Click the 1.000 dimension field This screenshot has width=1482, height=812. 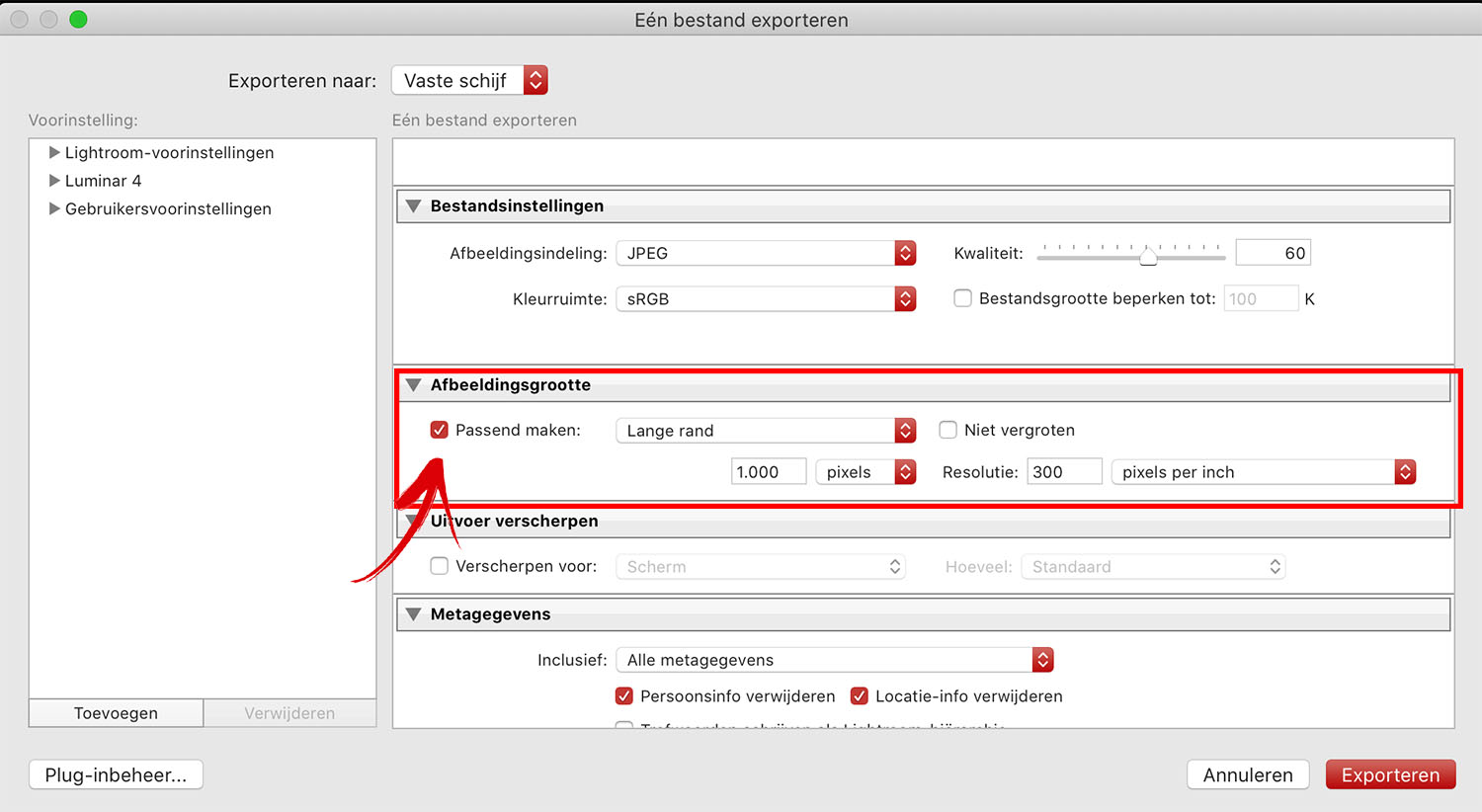(x=769, y=472)
